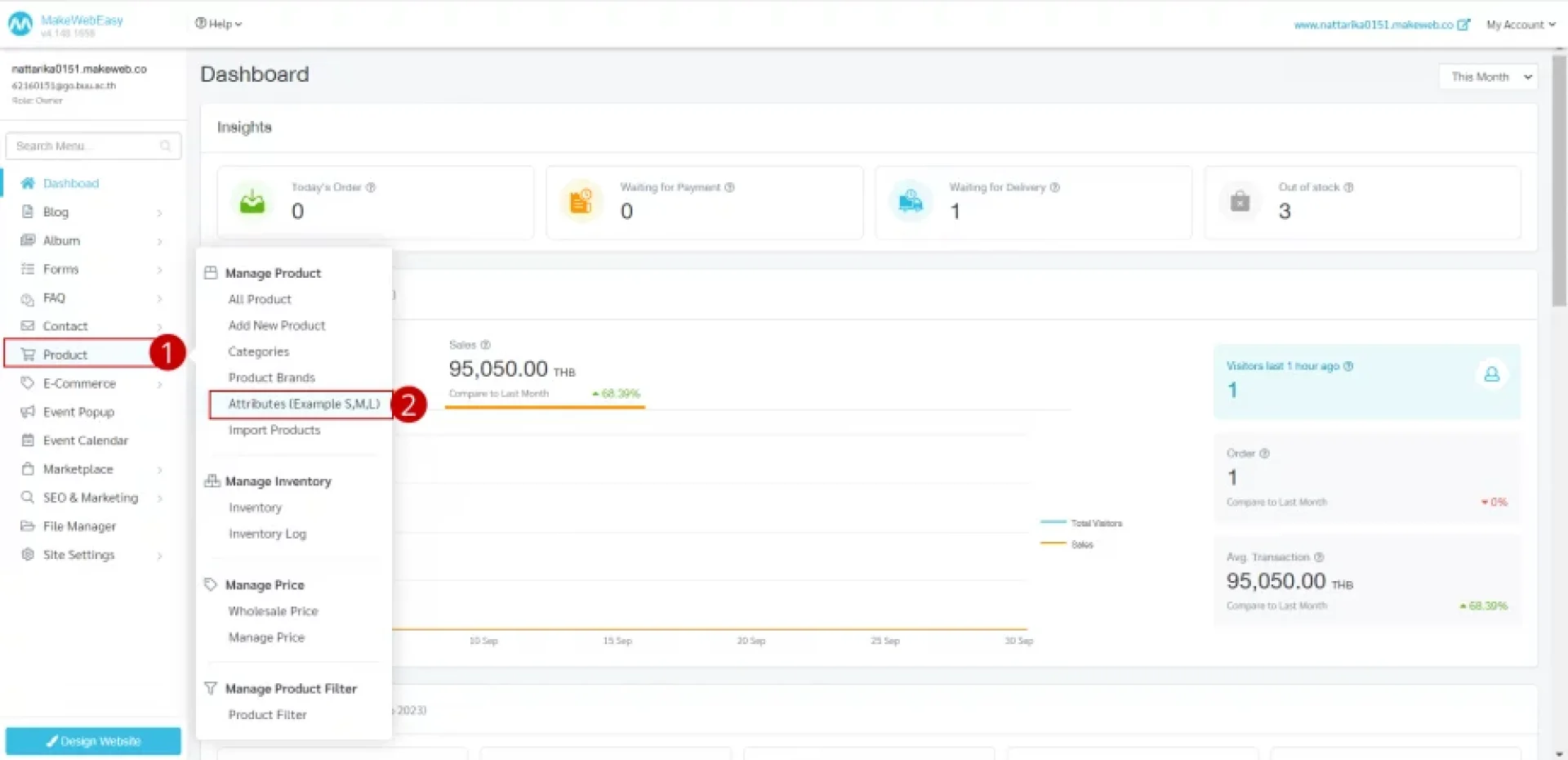The height and width of the screenshot is (760, 1568).
Task: Click the Today's Order green inbox icon
Action: [252, 202]
